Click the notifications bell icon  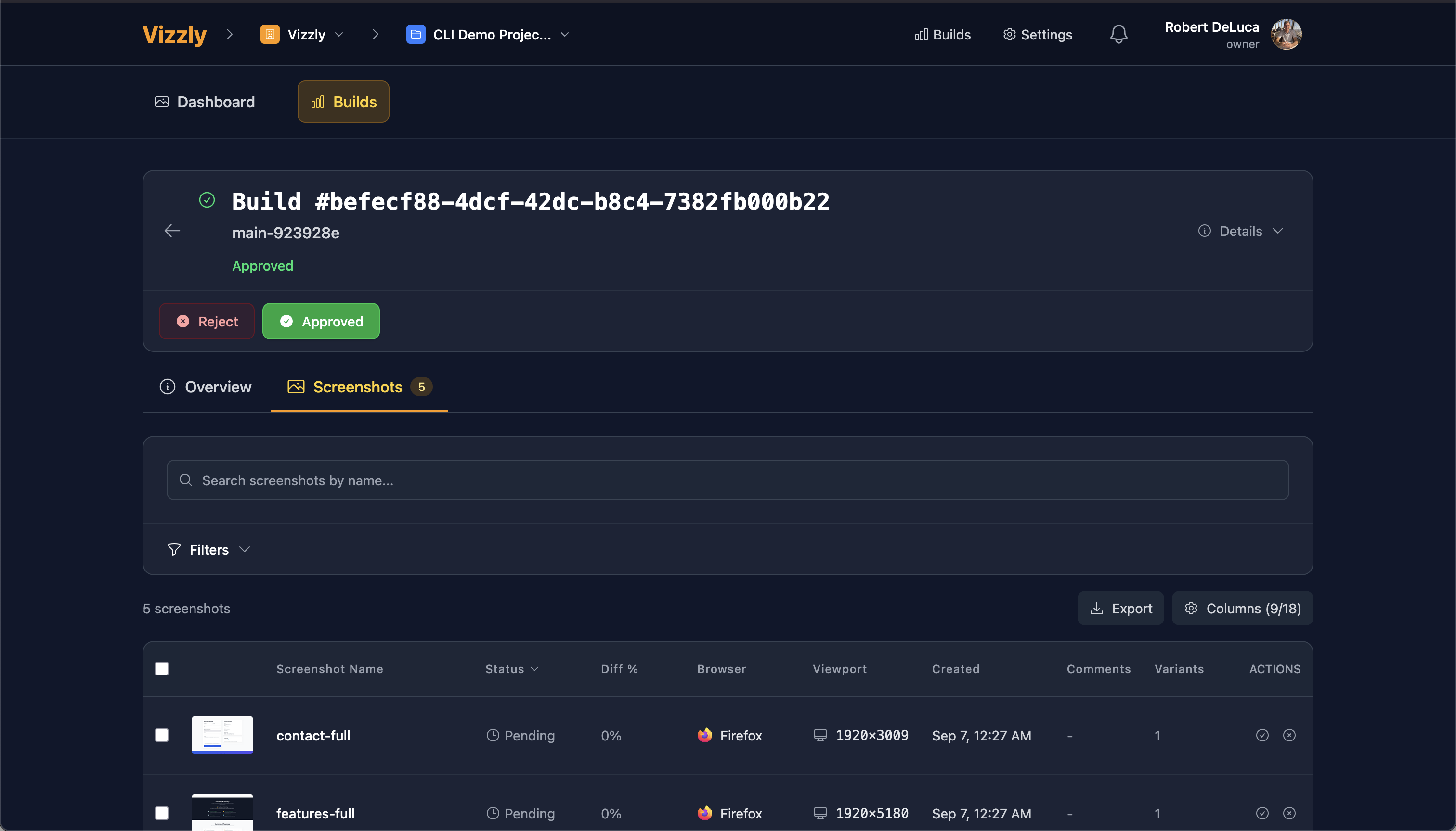1118,34
